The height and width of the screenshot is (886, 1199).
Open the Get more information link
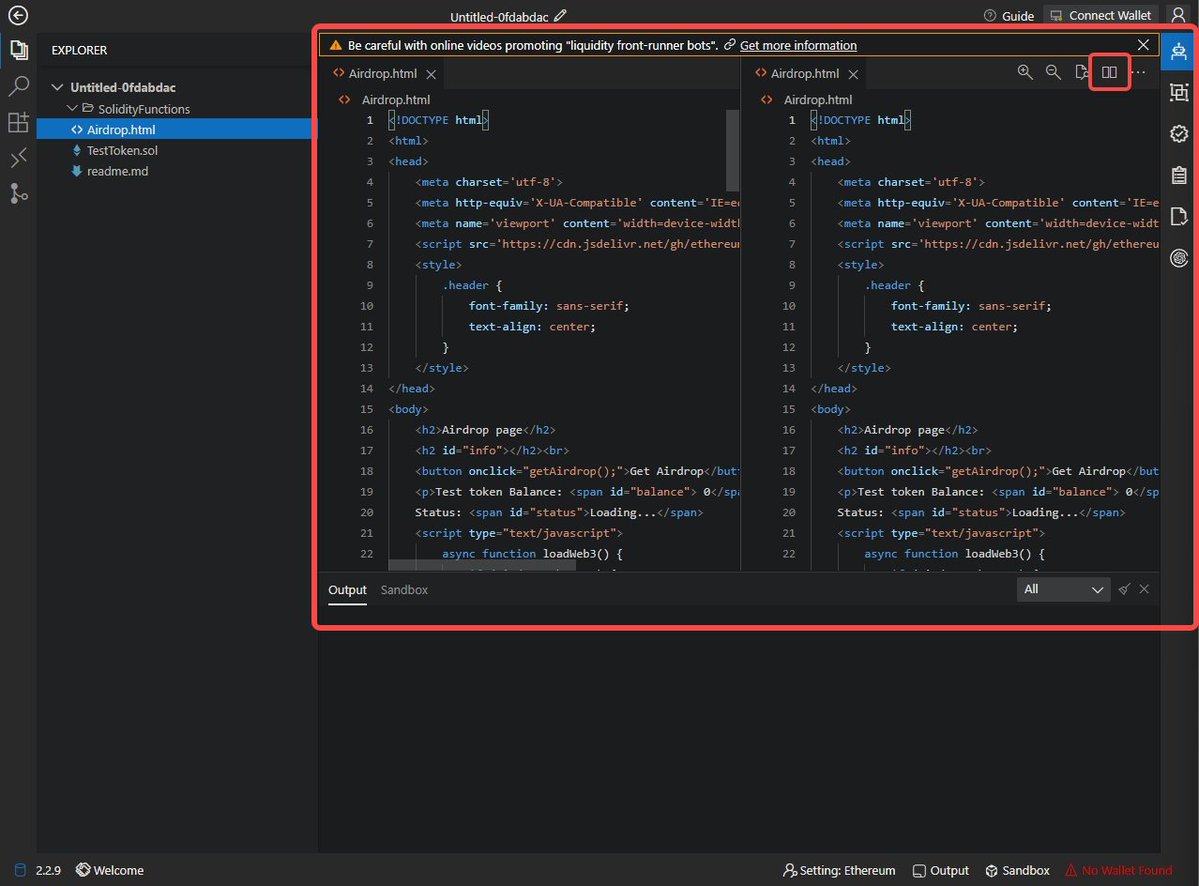point(798,45)
